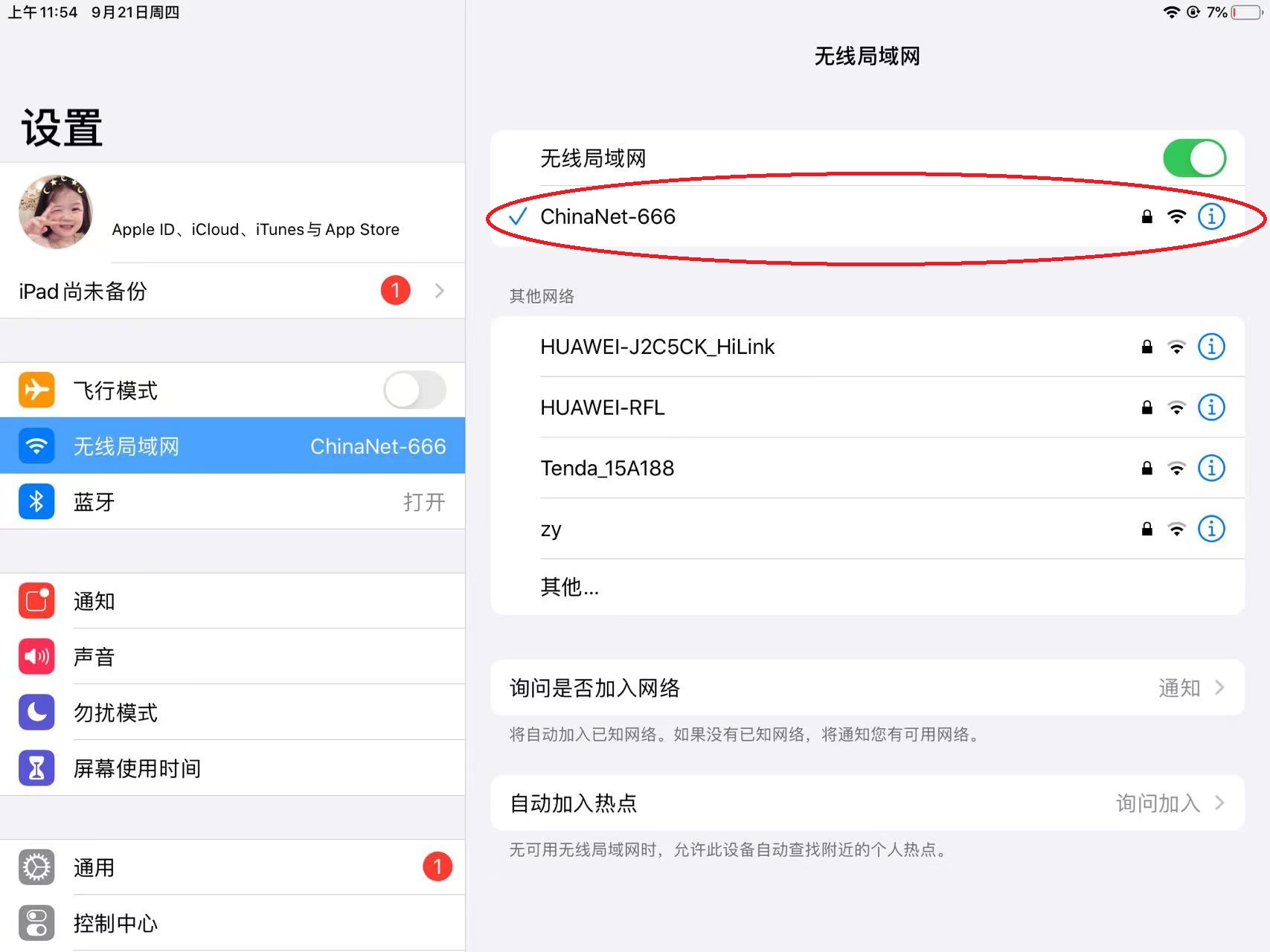Tap the notifications (通知) icon
Image resolution: width=1270 pixels, height=952 pixels.
(x=36, y=601)
